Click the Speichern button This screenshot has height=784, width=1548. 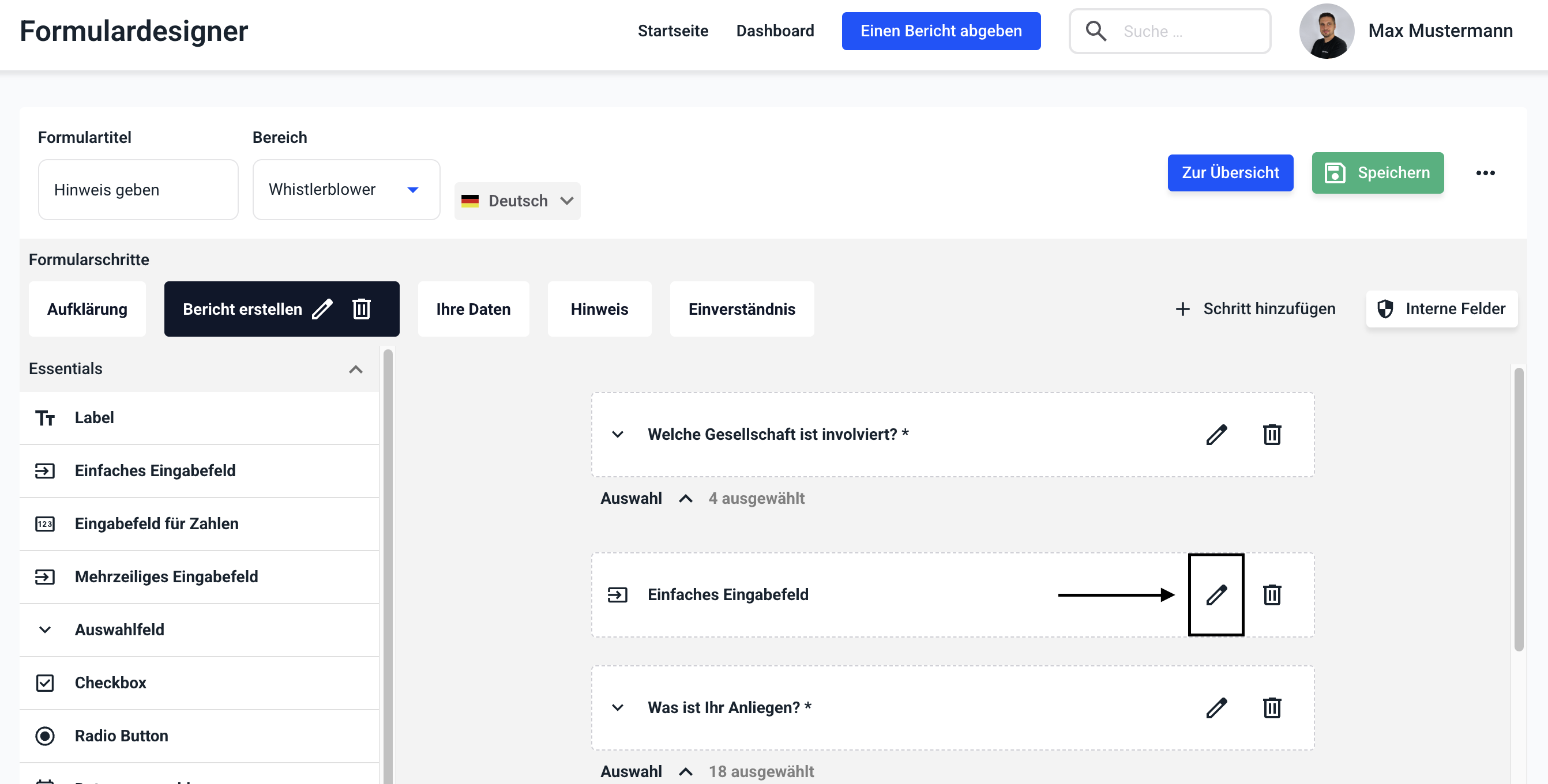pyautogui.click(x=1377, y=173)
